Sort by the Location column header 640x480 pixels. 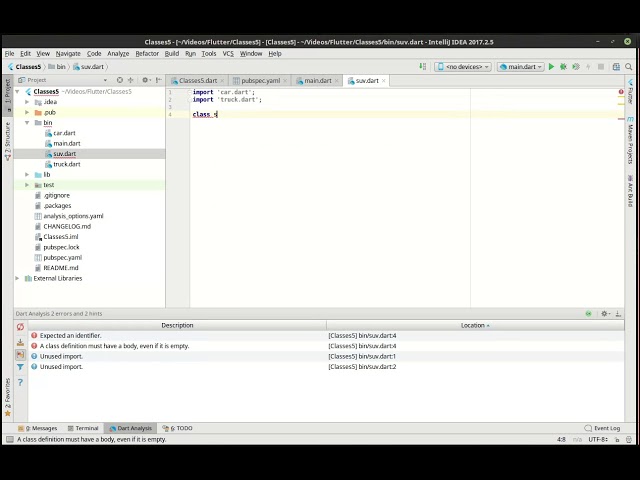pyautogui.click(x=475, y=325)
